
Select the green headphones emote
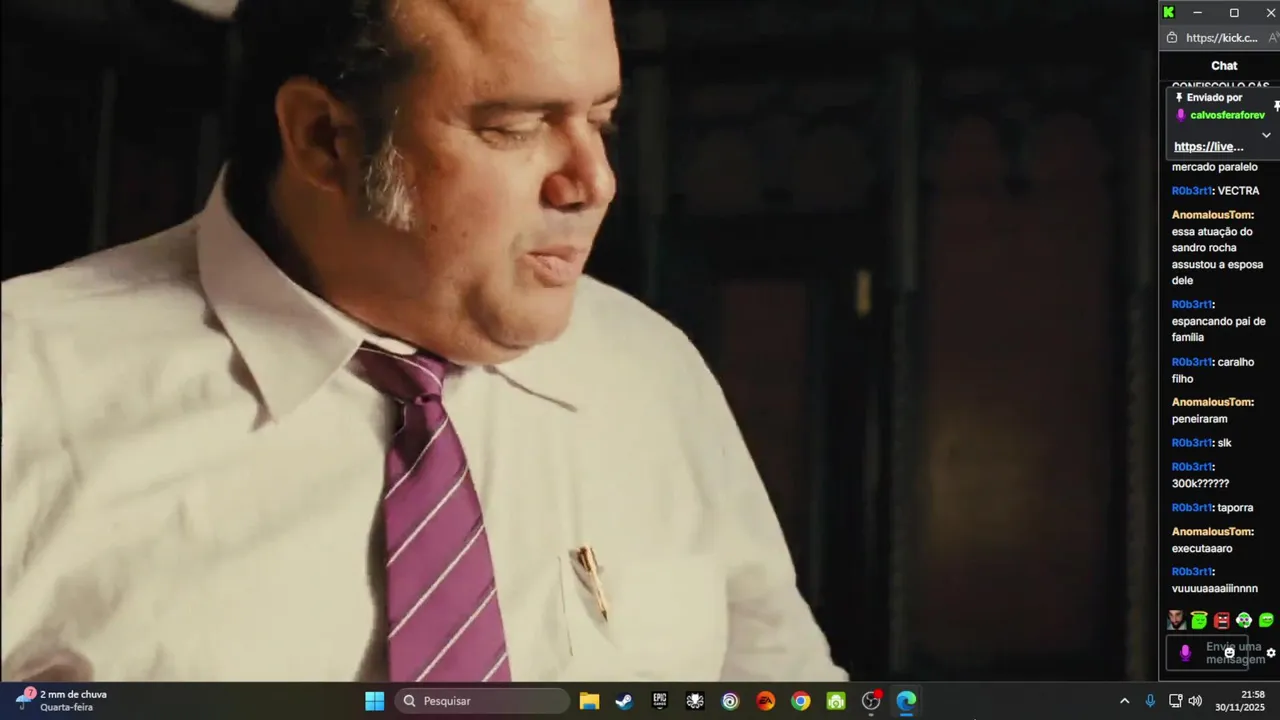tap(1244, 620)
